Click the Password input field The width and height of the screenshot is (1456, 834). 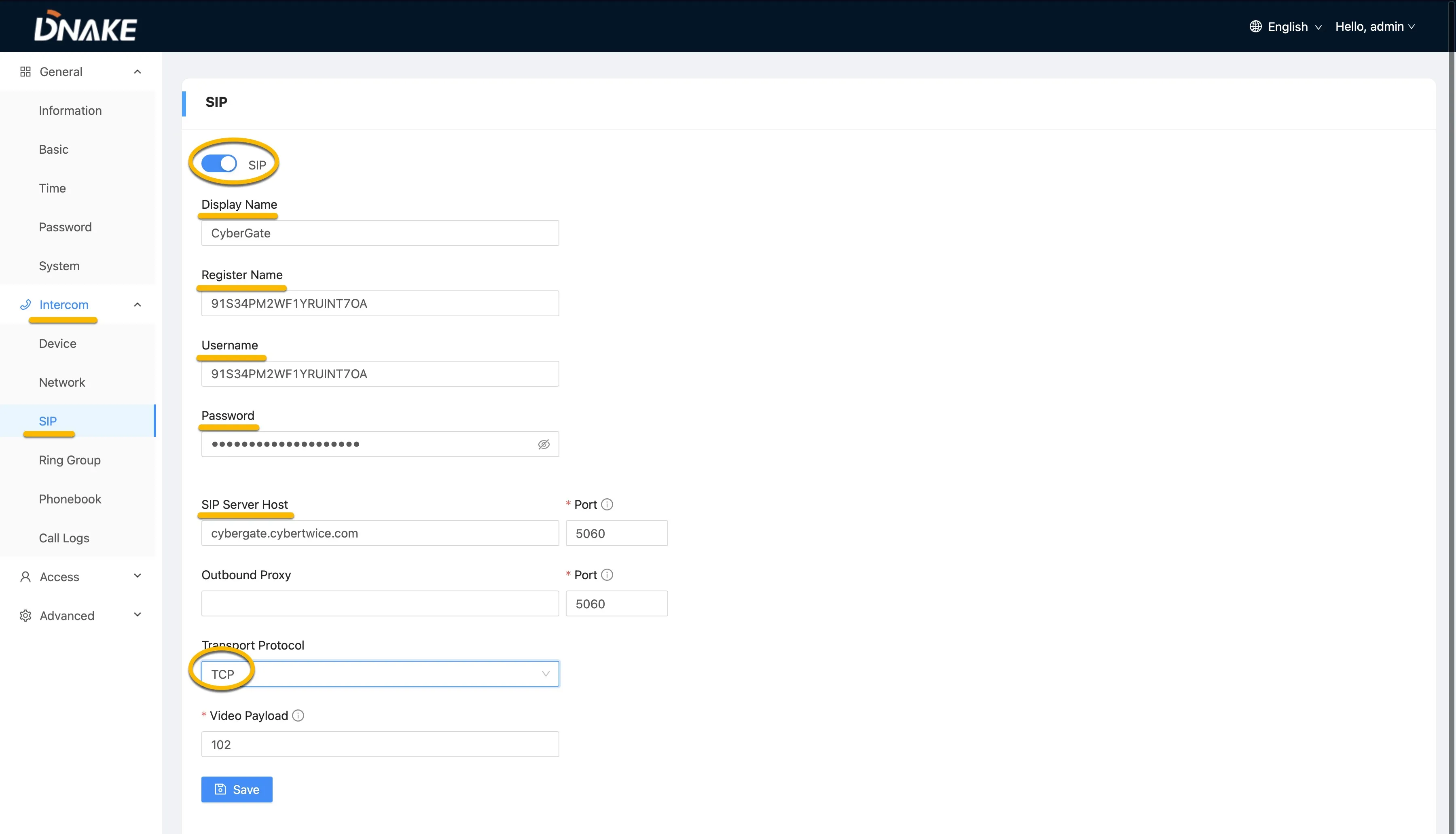(380, 445)
